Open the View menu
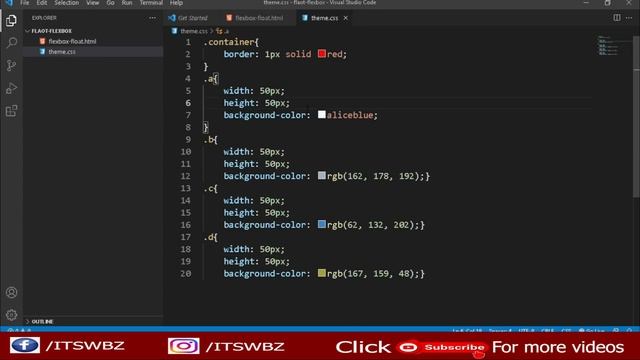The width and height of the screenshot is (640, 360). point(93,3)
